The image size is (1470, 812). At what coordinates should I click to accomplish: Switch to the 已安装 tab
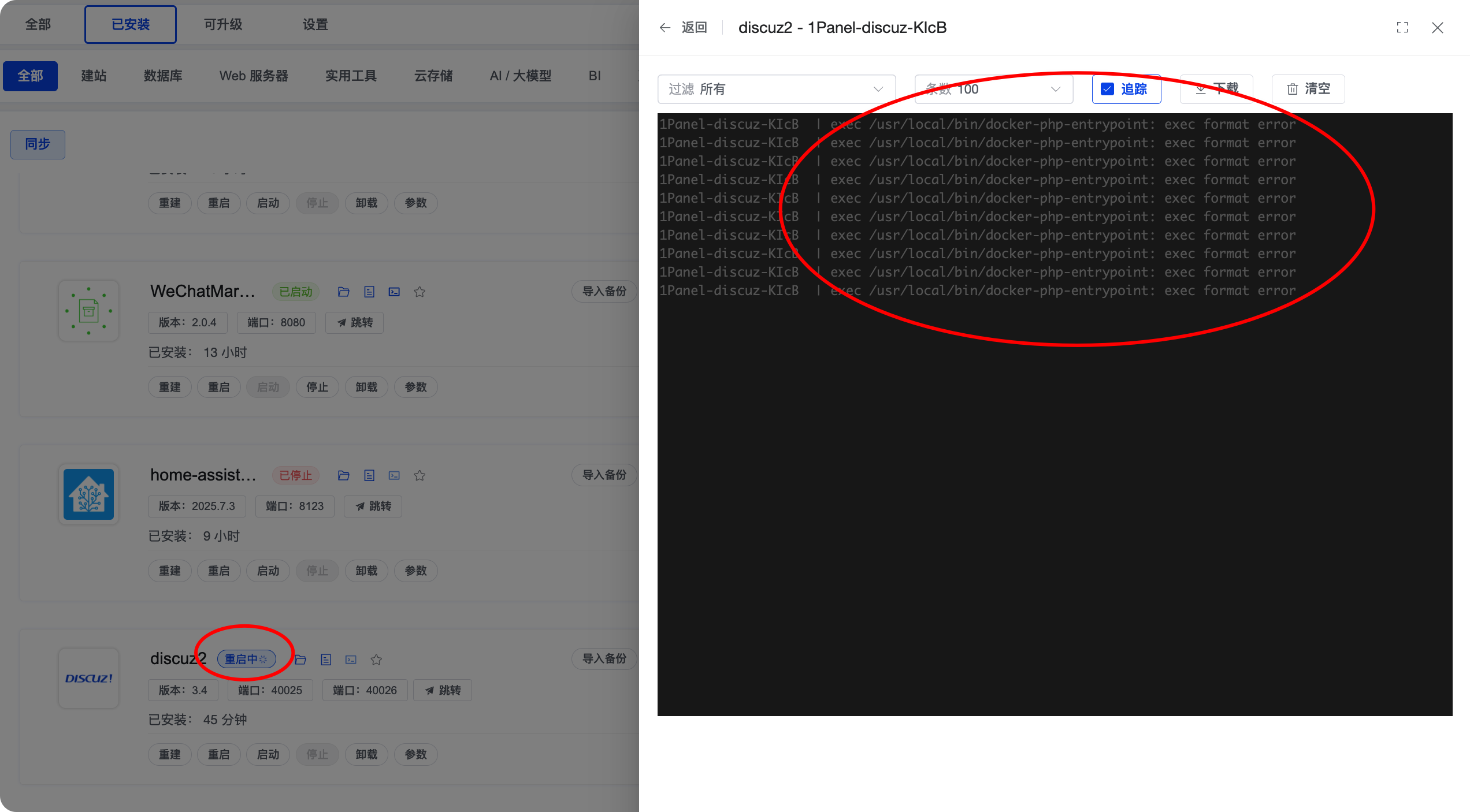point(131,24)
